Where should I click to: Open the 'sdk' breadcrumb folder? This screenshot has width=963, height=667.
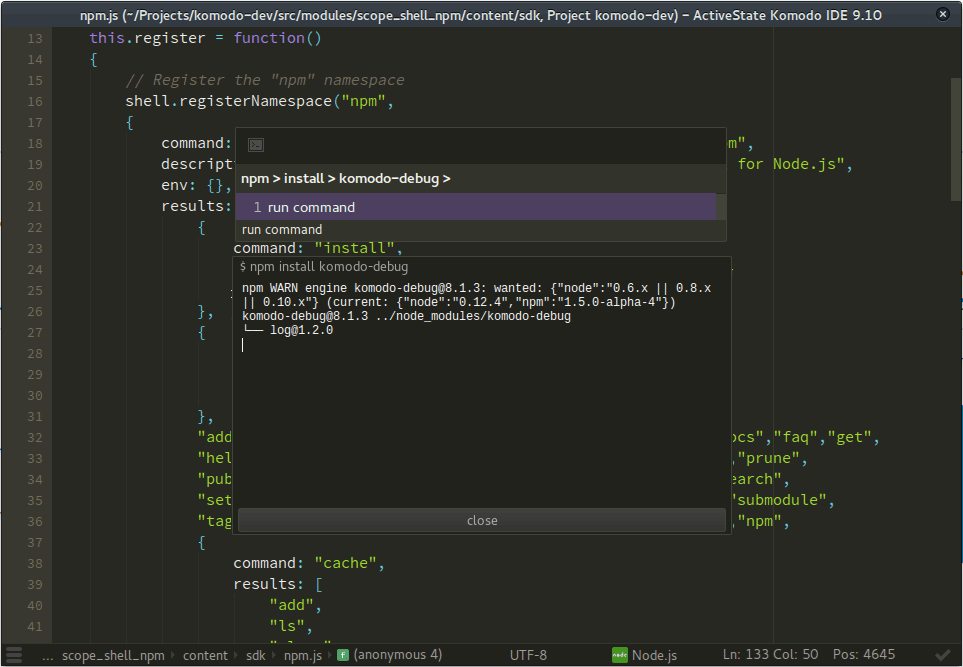coord(255,655)
